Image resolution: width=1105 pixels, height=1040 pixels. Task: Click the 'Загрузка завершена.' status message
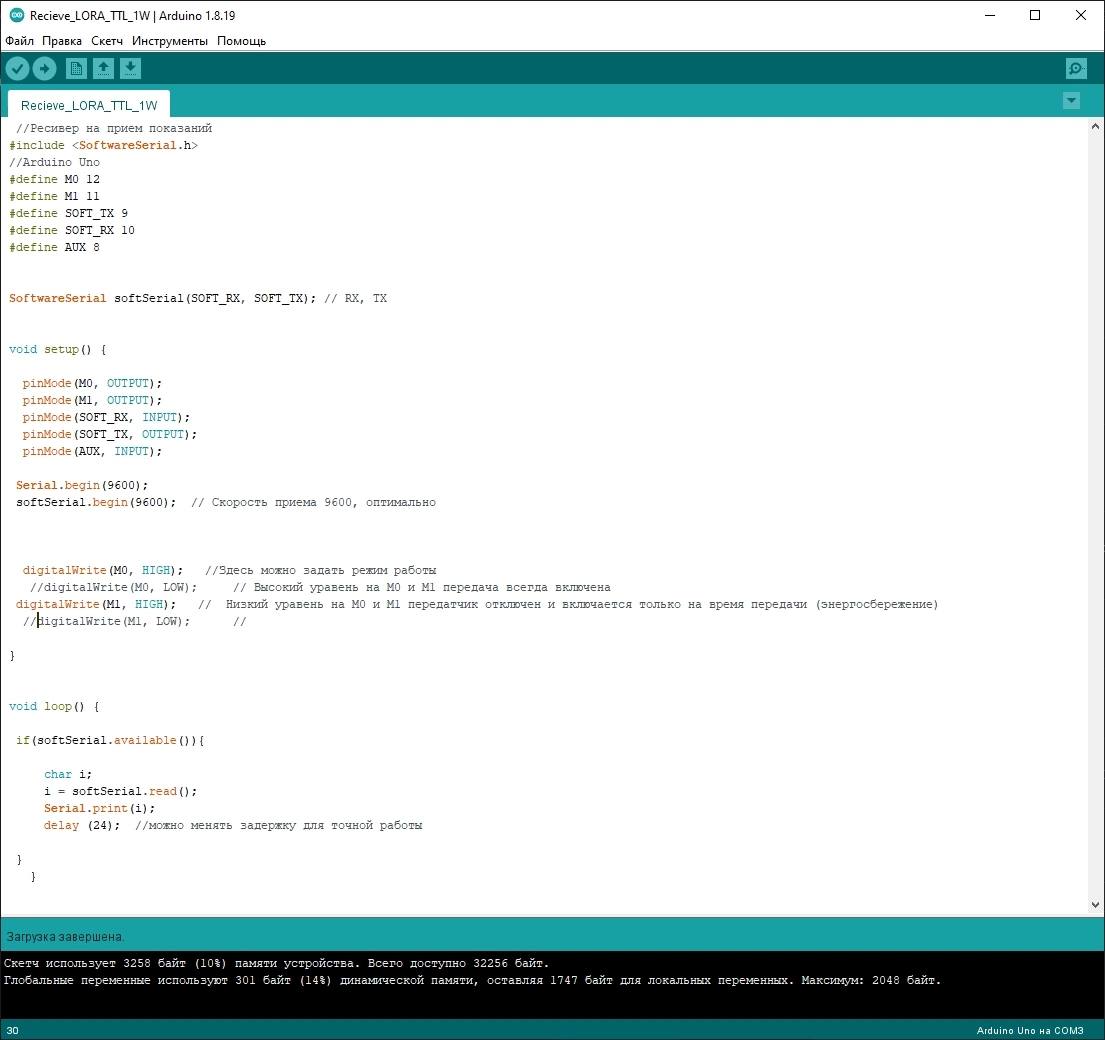tap(66, 937)
